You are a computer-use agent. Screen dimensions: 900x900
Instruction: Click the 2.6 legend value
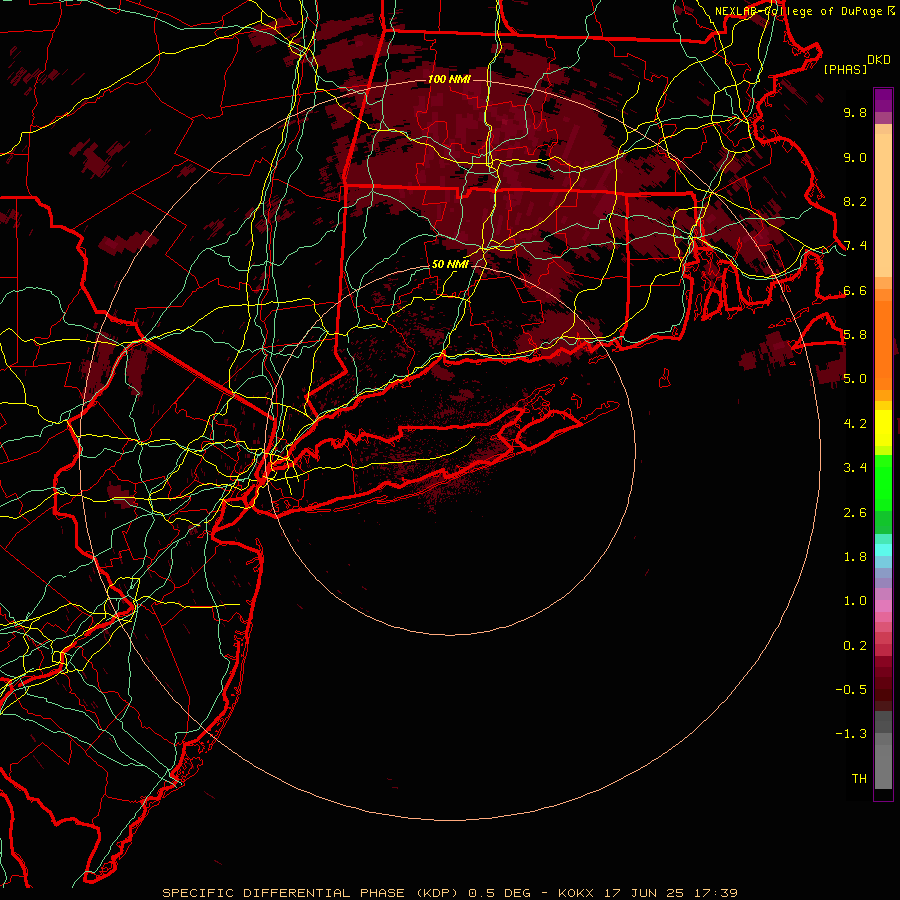pos(855,512)
